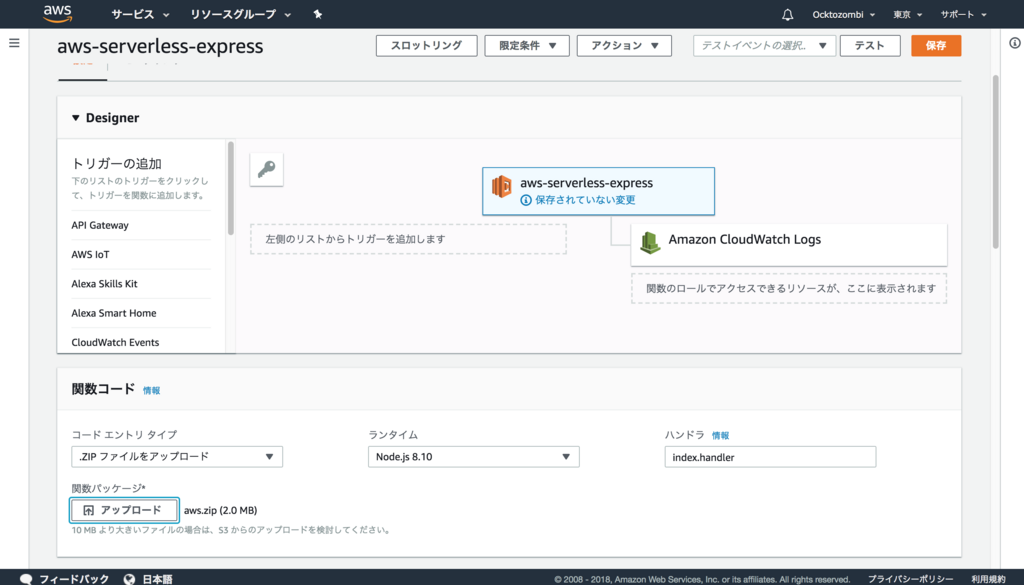Open the 限定条件 dropdown
The image size is (1024, 585).
(527, 46)
